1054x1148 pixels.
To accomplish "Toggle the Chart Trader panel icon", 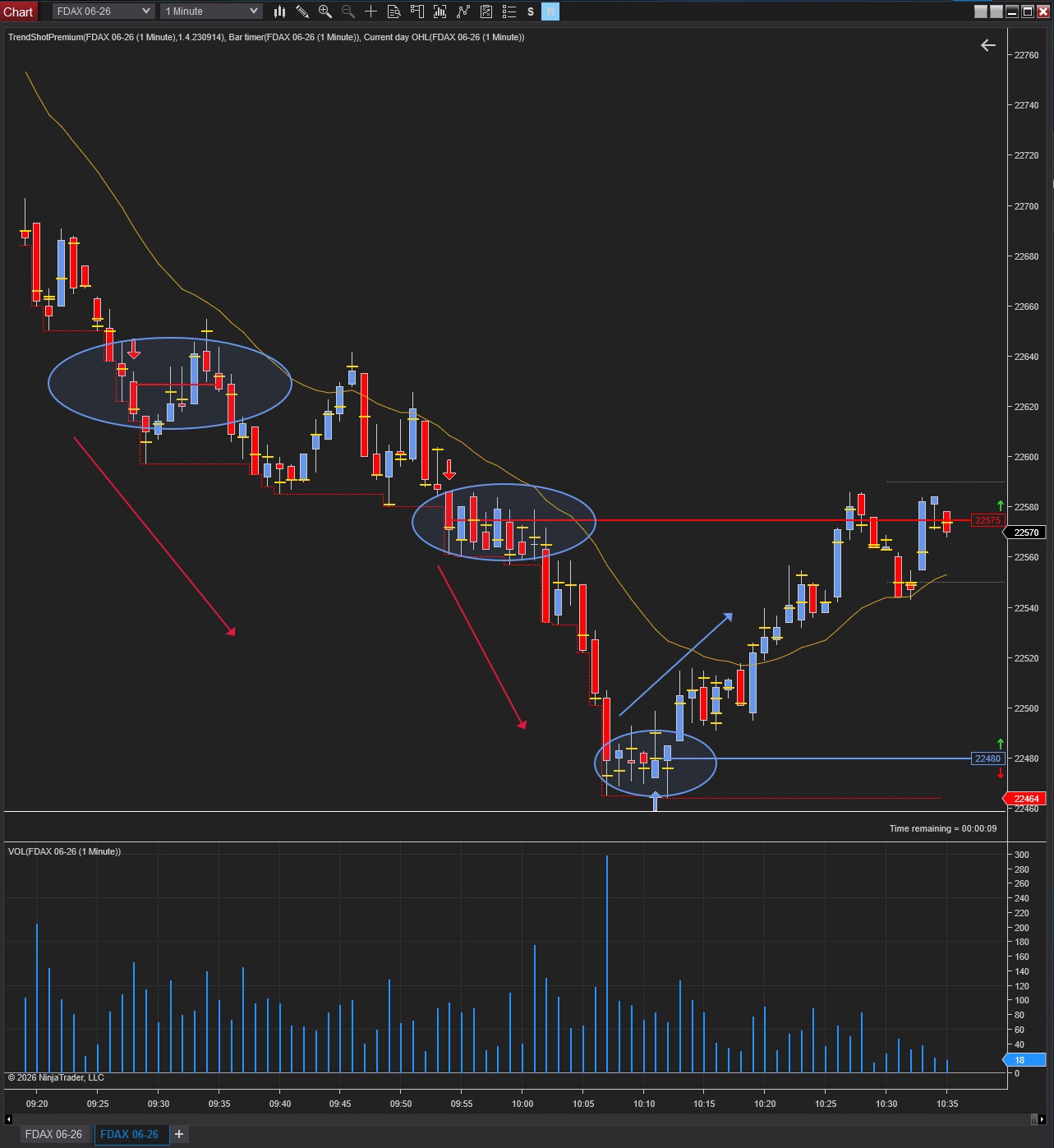I will 417,12.
